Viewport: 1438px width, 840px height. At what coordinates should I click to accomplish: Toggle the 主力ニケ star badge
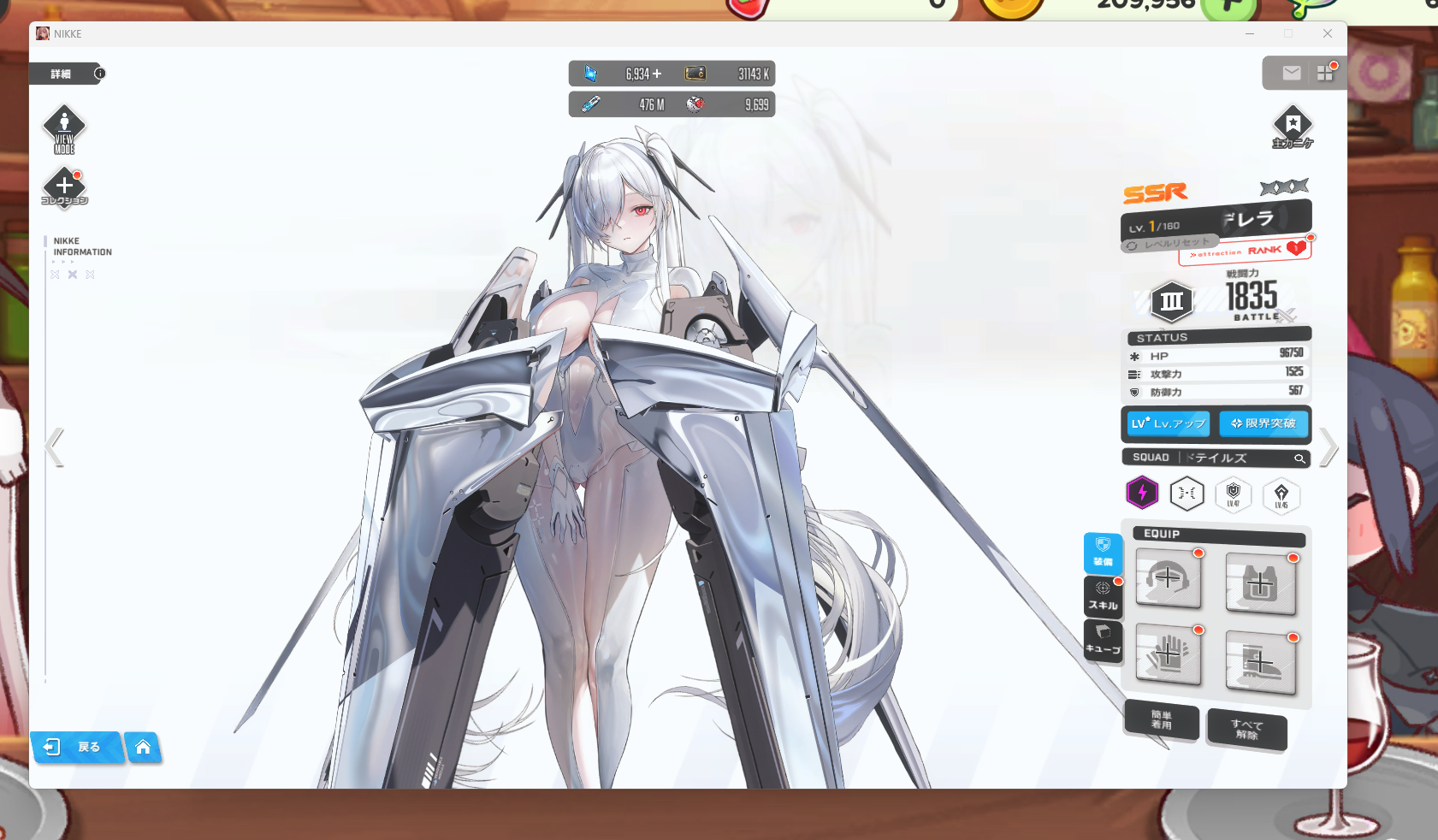point(1293,127)
